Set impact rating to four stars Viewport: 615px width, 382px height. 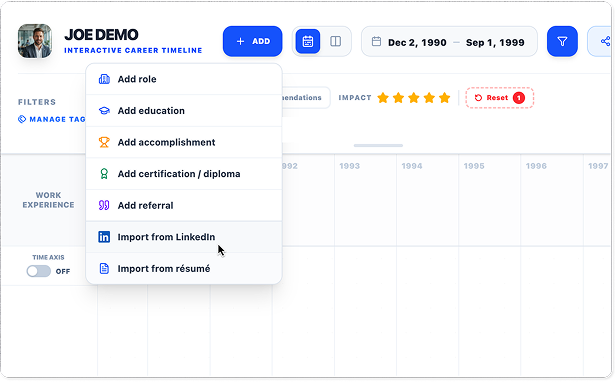(x=429, y=98)
